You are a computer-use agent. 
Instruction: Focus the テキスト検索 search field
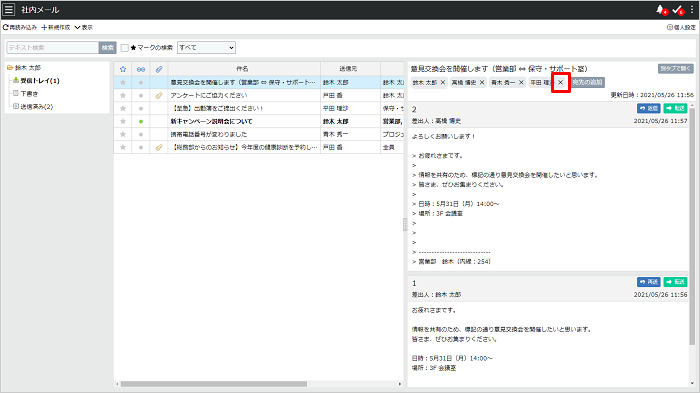click(x=52, y=47)
